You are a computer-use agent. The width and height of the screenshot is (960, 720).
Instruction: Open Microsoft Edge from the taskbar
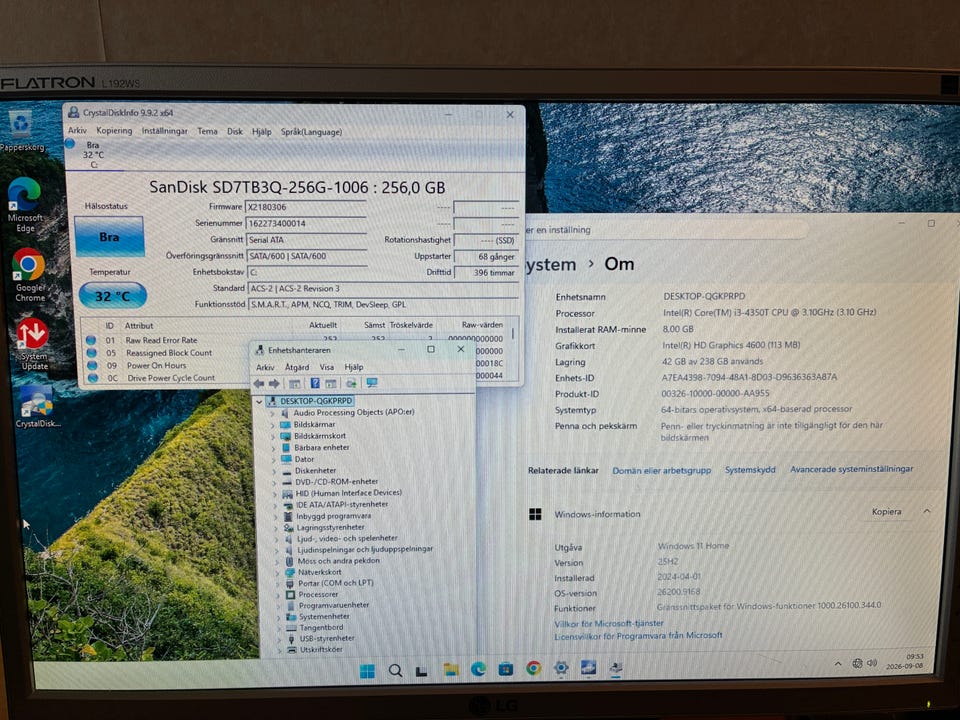478,669
